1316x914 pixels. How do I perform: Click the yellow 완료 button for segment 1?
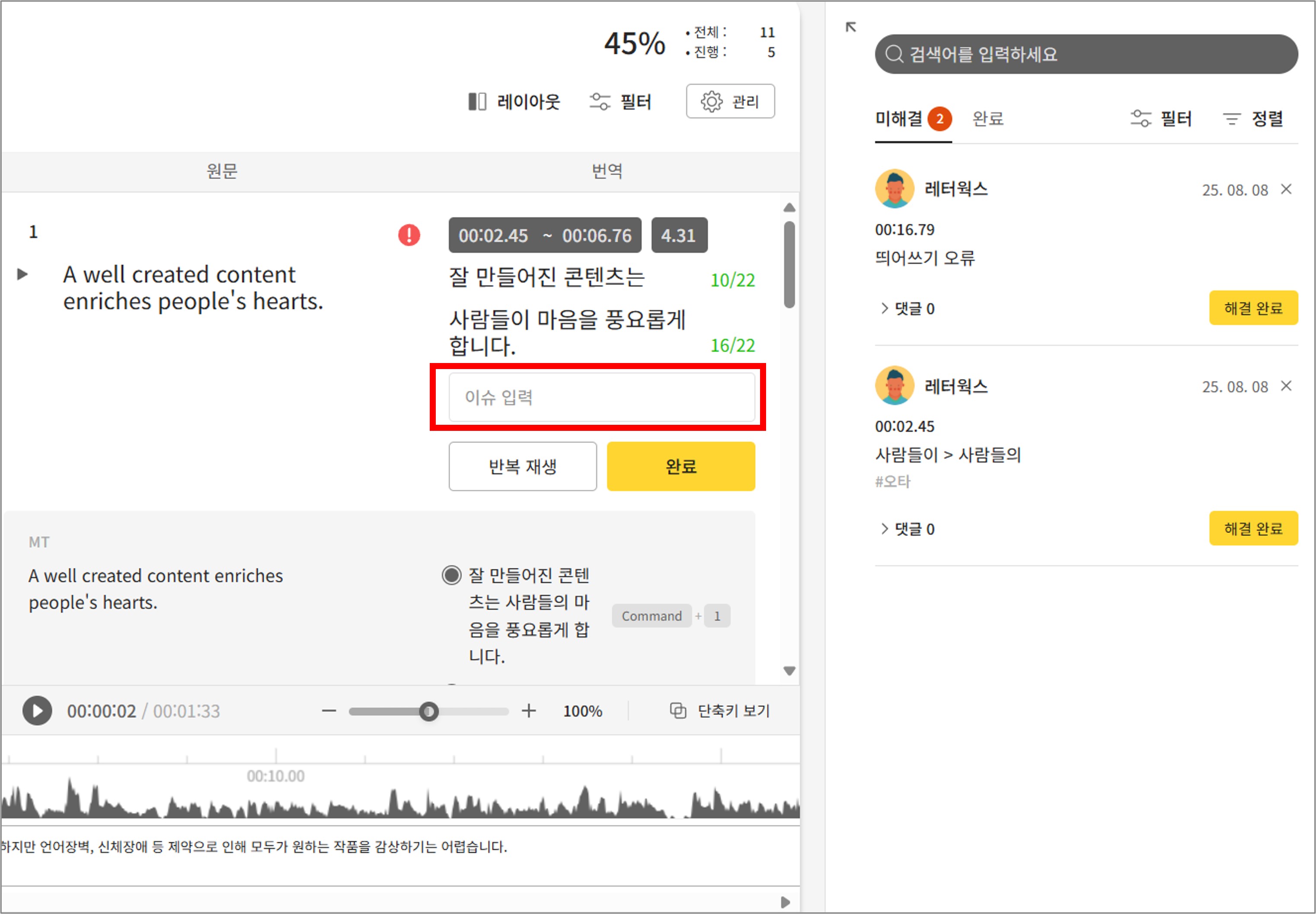(x=680, y=466)
